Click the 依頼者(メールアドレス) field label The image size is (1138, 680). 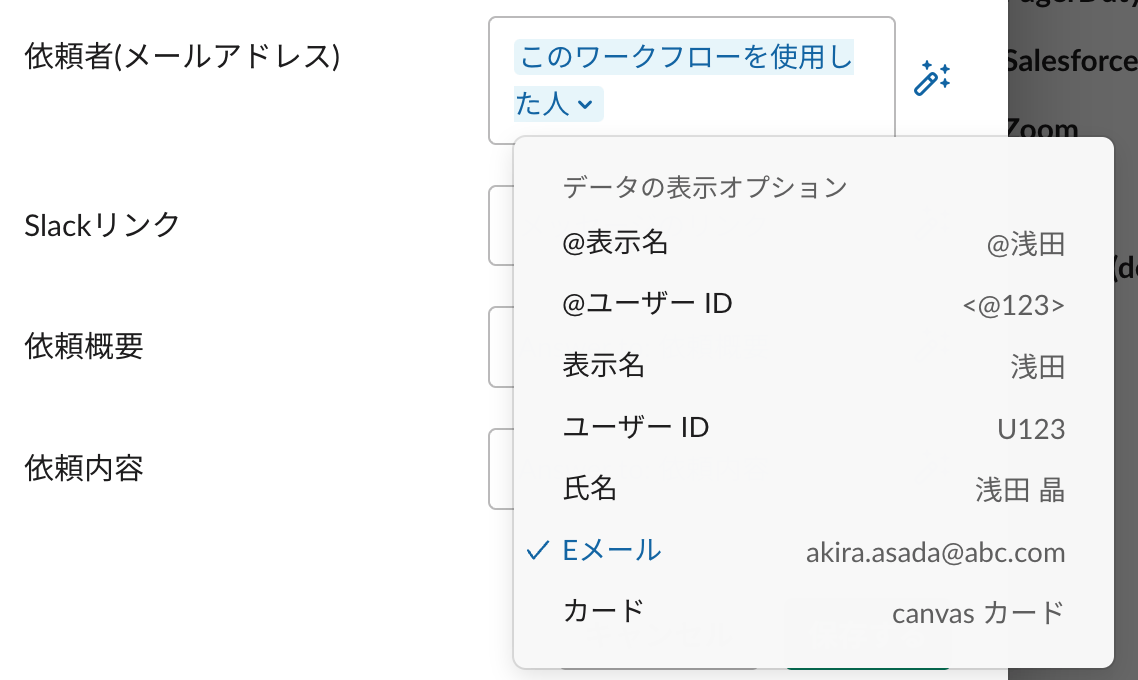[x=182, y=57]
